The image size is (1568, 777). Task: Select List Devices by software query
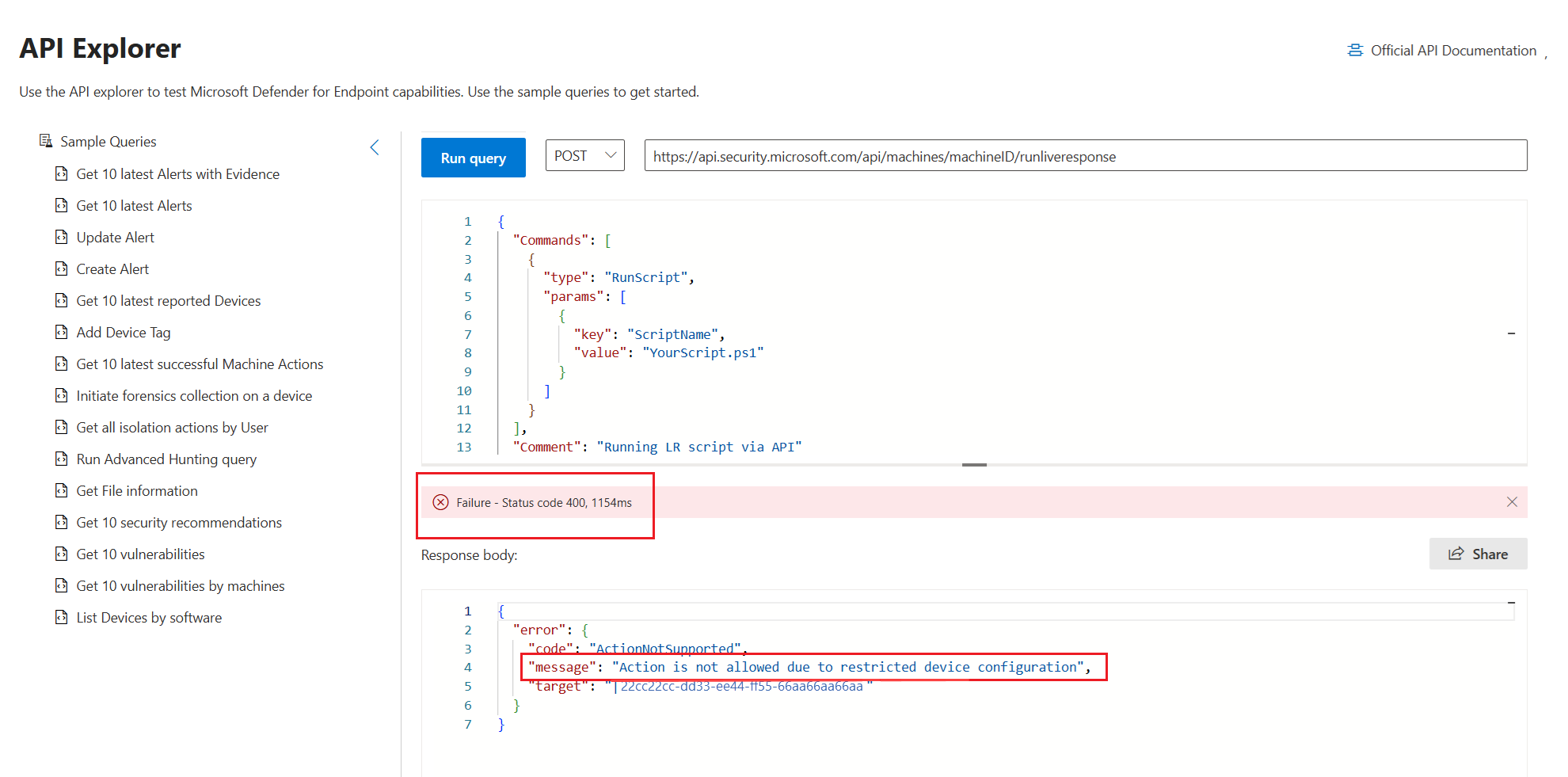click(149, 618)
